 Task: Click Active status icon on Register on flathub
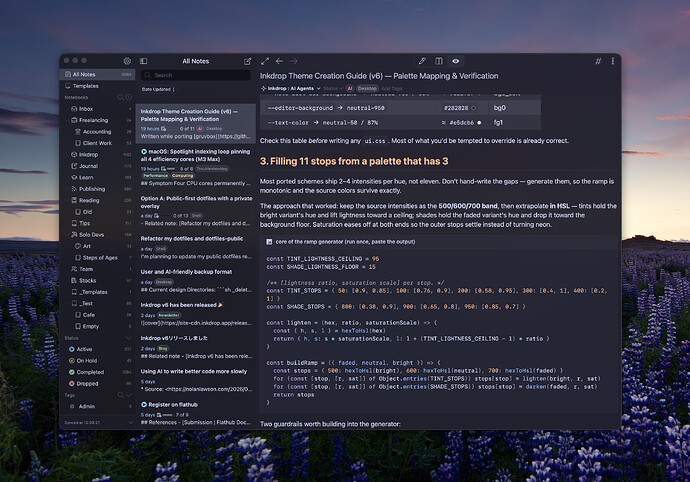pyautogui.click(x=144, y=405)
